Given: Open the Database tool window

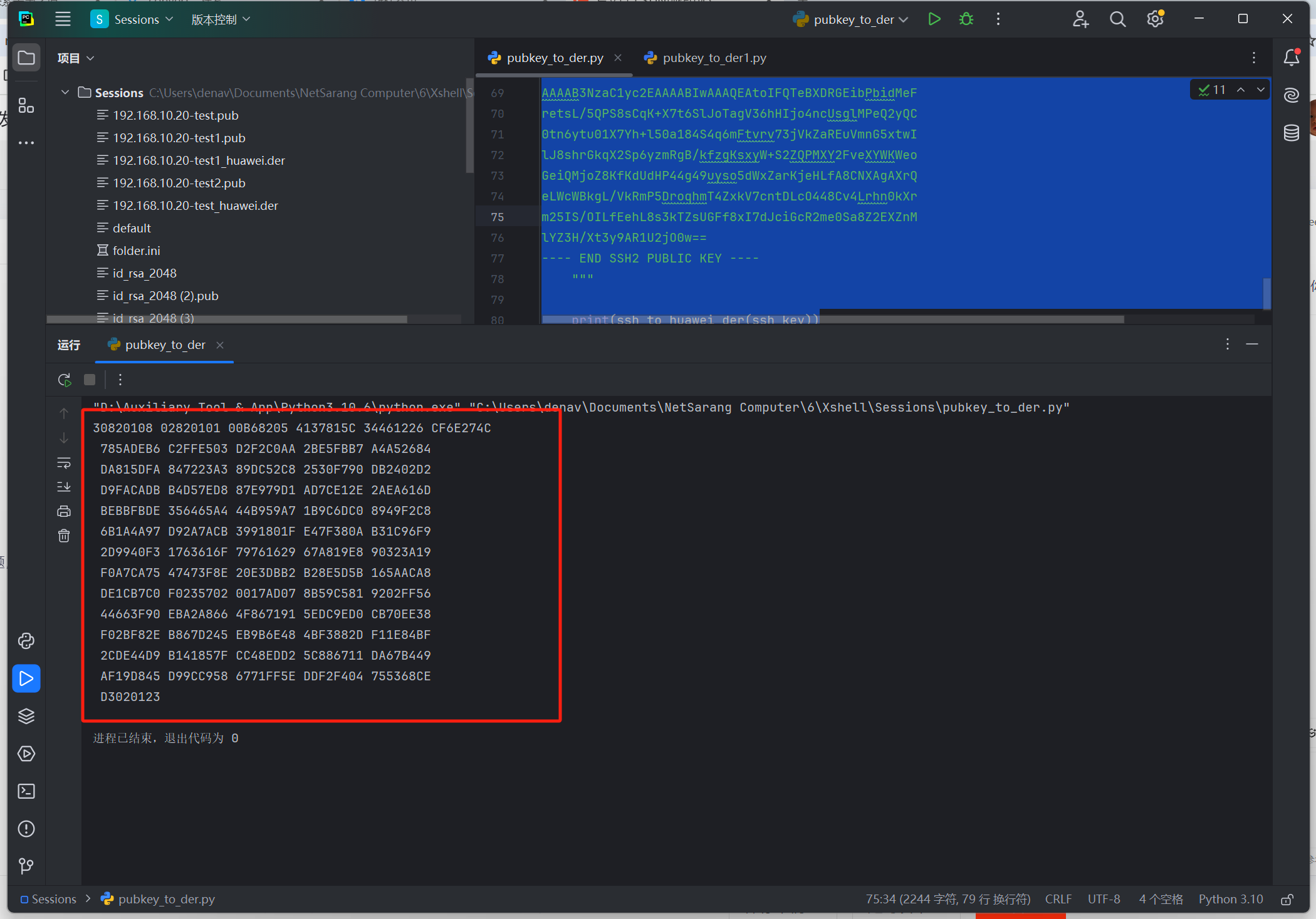Looking at the screenshot, I should tap(1291, 132).
